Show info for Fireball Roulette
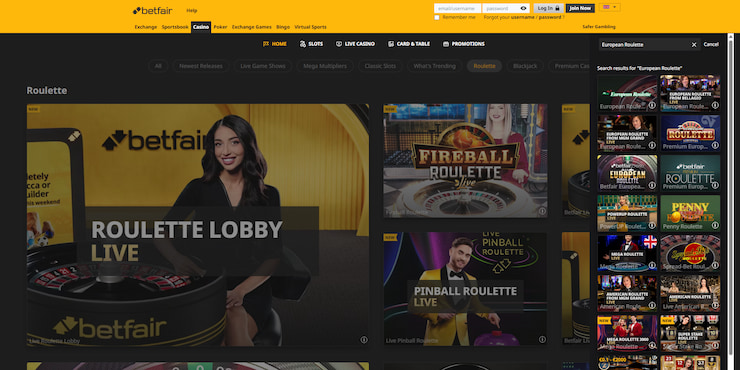 pos(542,211)
